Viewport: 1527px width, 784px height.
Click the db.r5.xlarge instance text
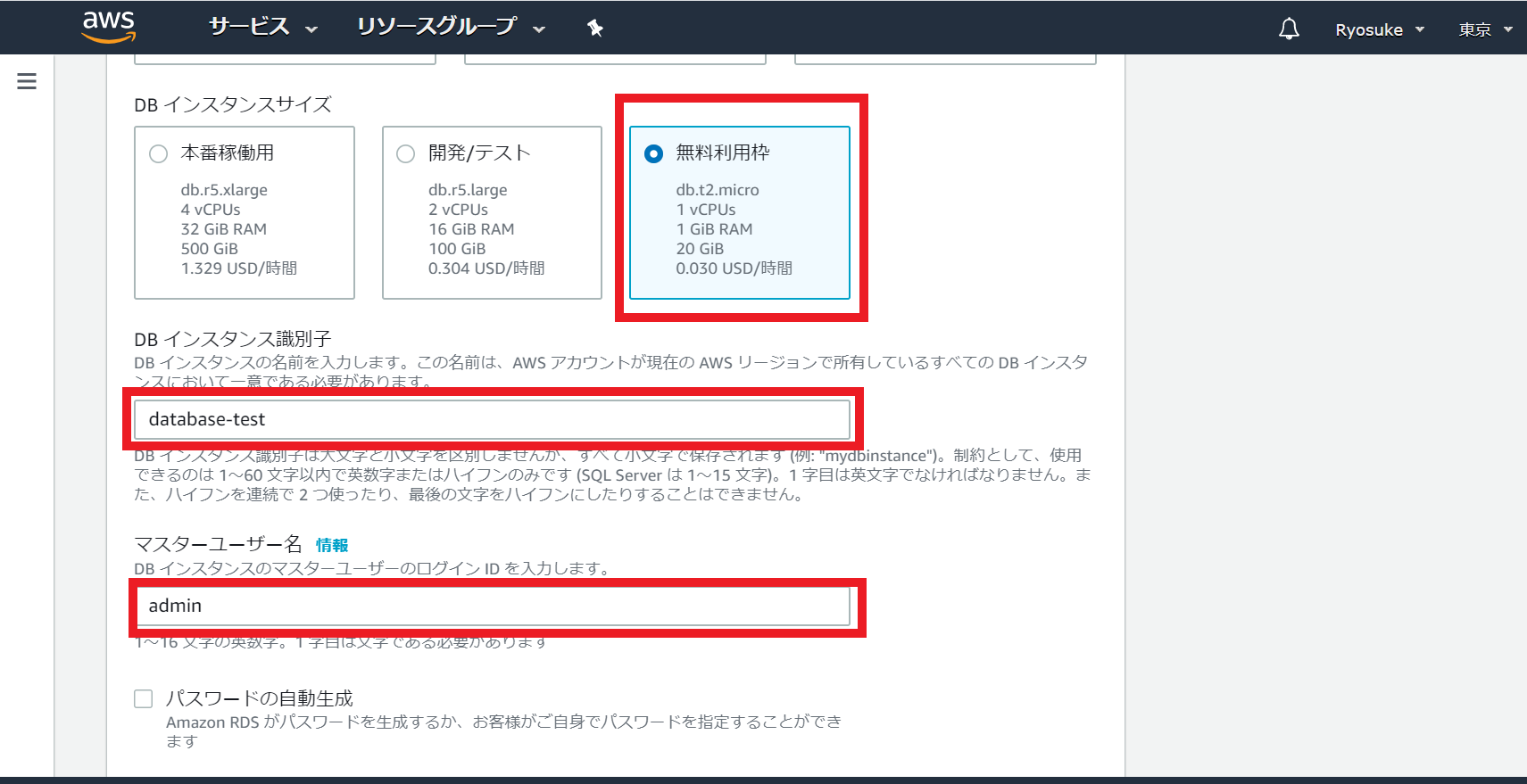224,190
